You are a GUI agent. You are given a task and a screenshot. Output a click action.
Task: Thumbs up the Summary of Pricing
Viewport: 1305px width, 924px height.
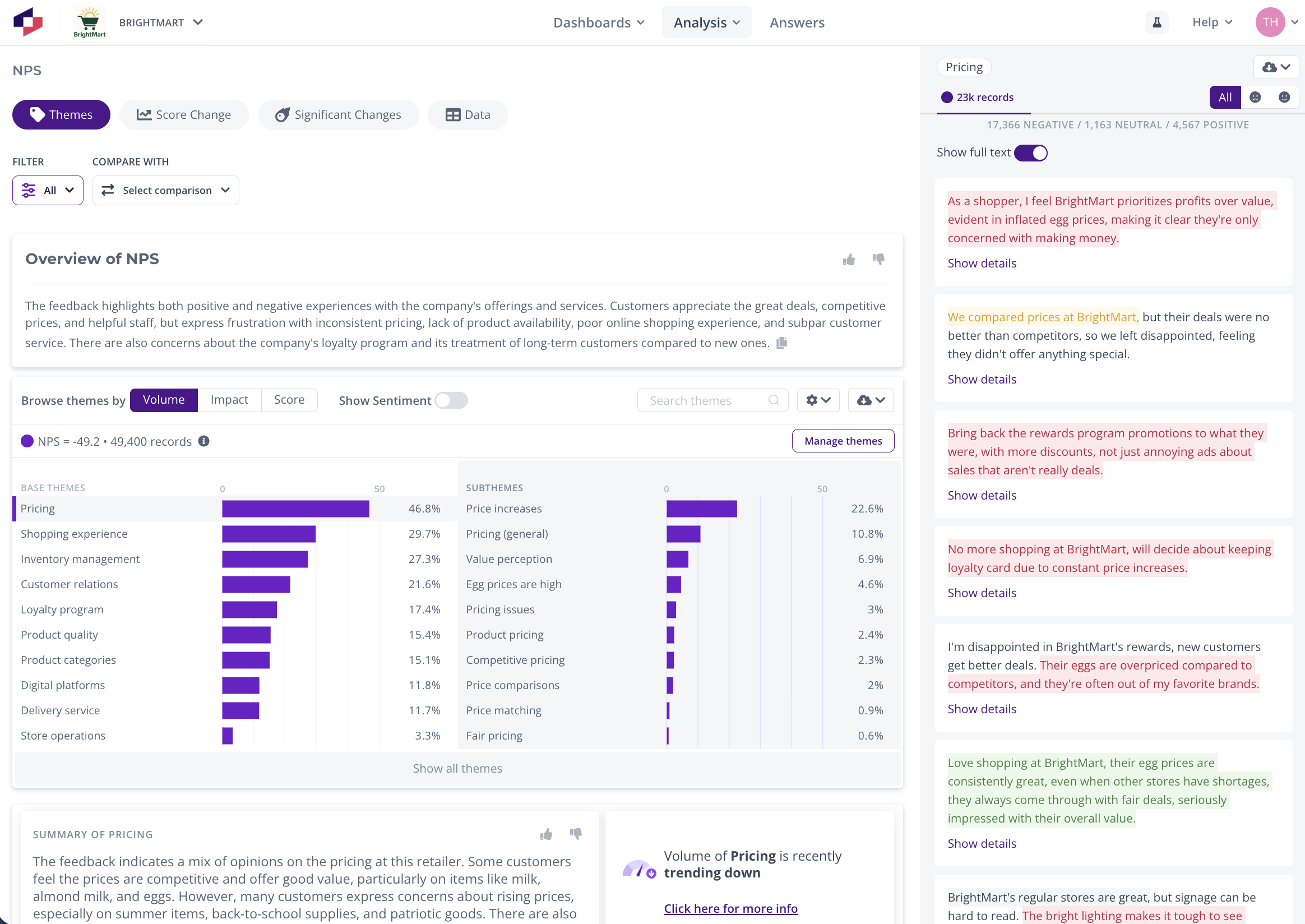(546, 834)
